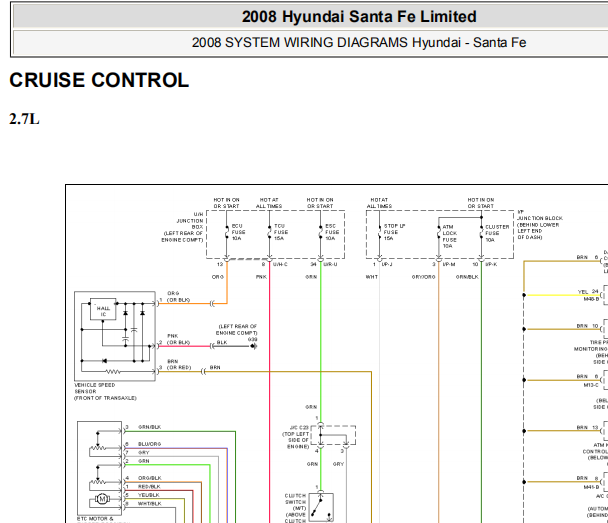Click the "YEL 24" wire label

tap(588, 292)
